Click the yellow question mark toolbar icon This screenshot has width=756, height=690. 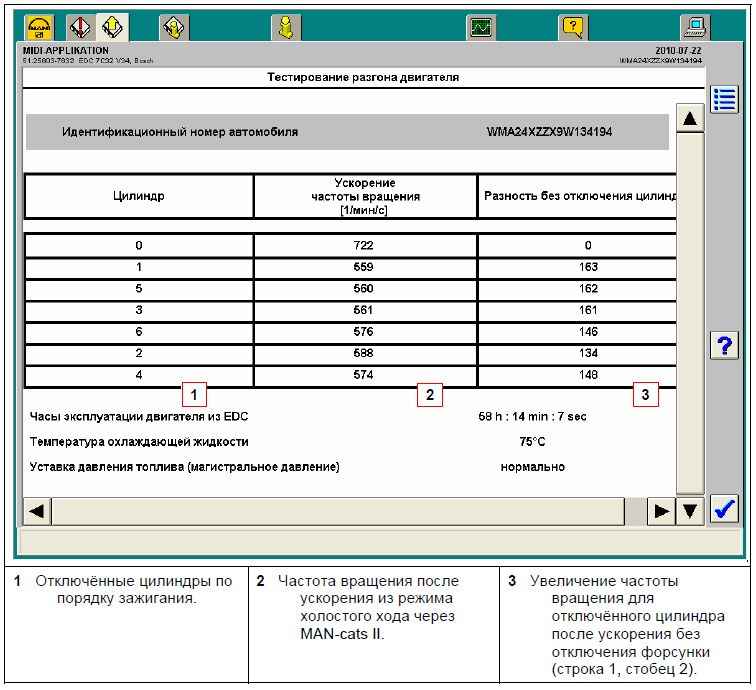pos(574,28)
